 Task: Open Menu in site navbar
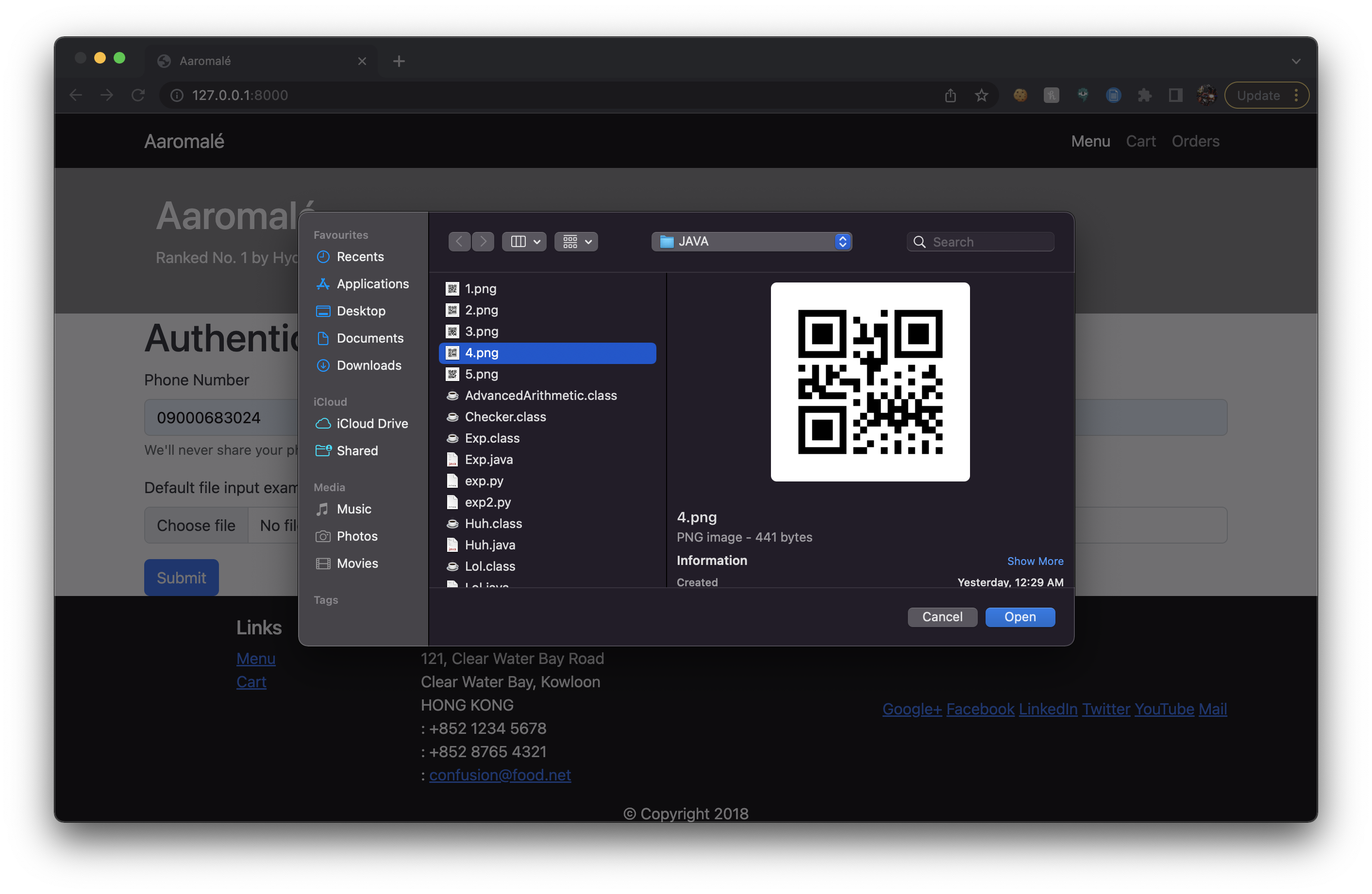coord(1090,141)
